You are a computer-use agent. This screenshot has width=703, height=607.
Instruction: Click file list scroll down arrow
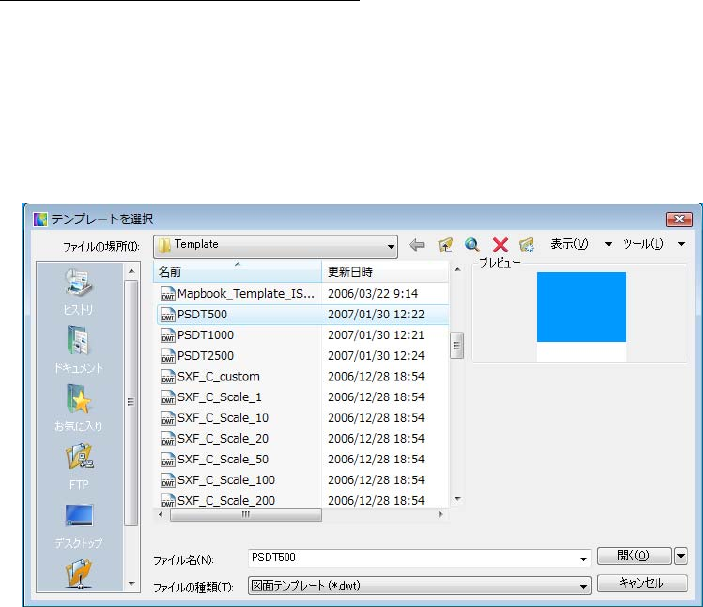pyautogui.click(x=457, y=499)
